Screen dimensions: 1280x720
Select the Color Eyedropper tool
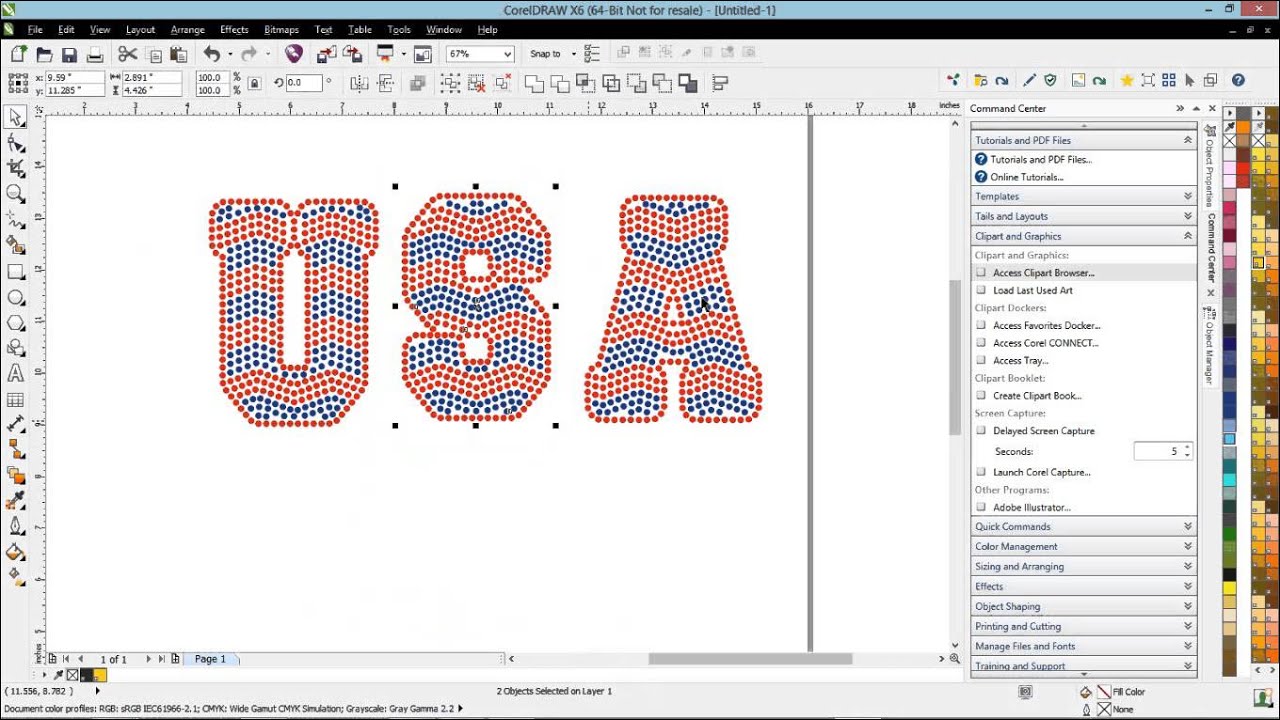coord(15,500)
